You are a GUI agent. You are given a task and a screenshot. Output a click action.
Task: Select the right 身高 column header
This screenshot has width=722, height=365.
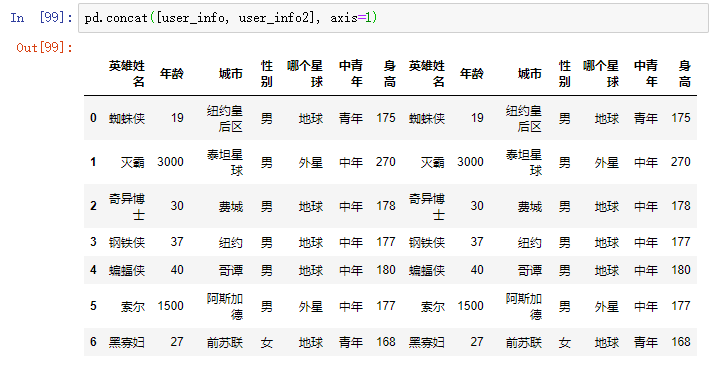point(685,74)
